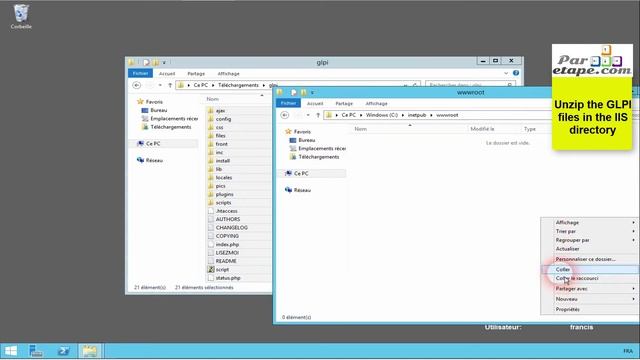Switch to Accueil tab in glpi window
The image size is (640, 360).
167,74
